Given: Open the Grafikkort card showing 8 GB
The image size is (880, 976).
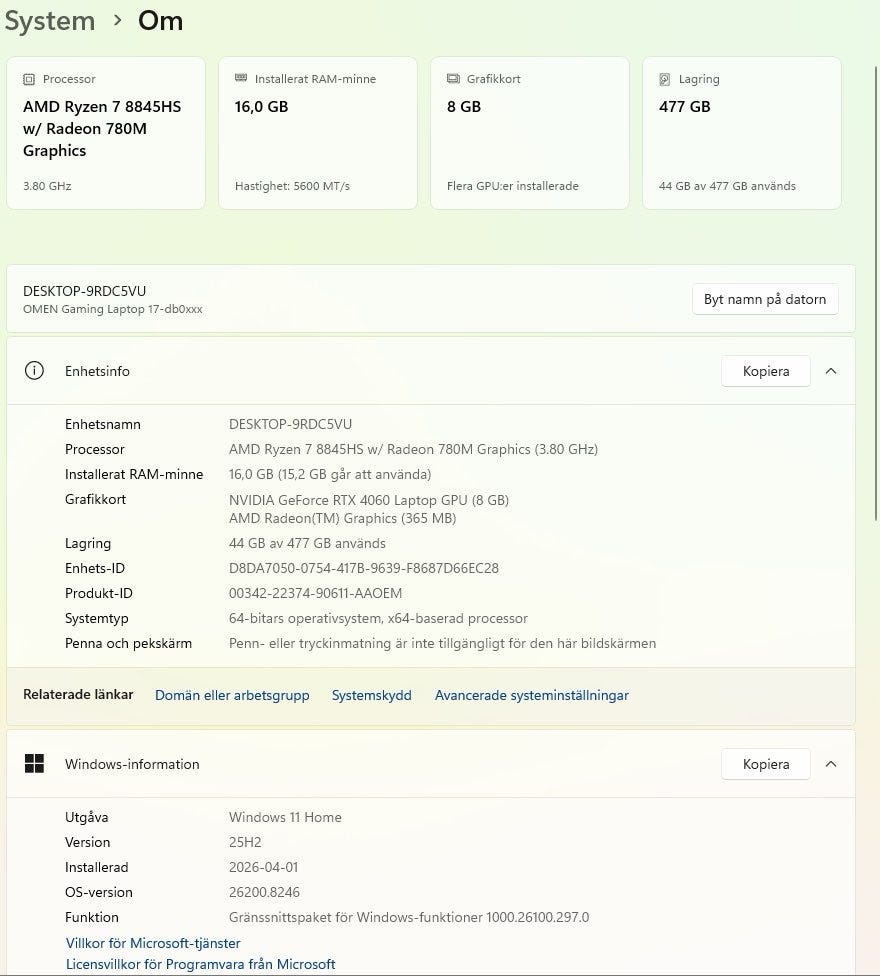Looking at the screenshot, I should [x=530, y=133].
